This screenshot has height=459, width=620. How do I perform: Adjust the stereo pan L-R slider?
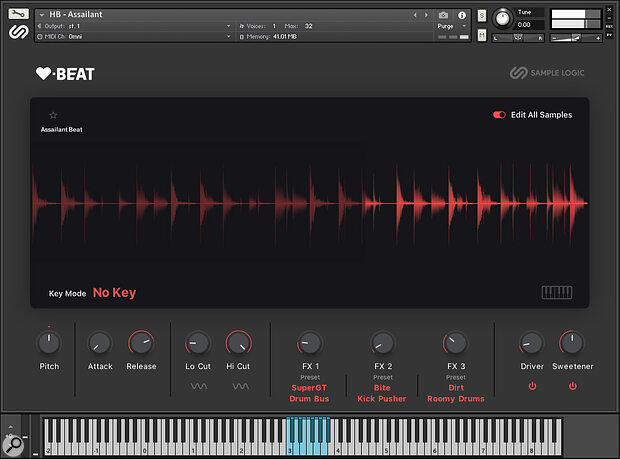tap(518, 38)
